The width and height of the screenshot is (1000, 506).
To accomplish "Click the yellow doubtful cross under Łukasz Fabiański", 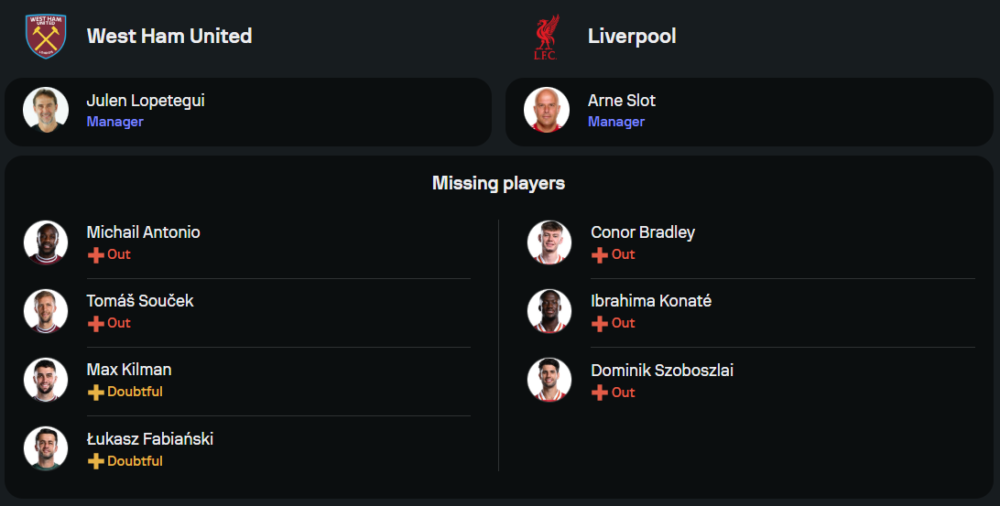I will tap(96, 461).
